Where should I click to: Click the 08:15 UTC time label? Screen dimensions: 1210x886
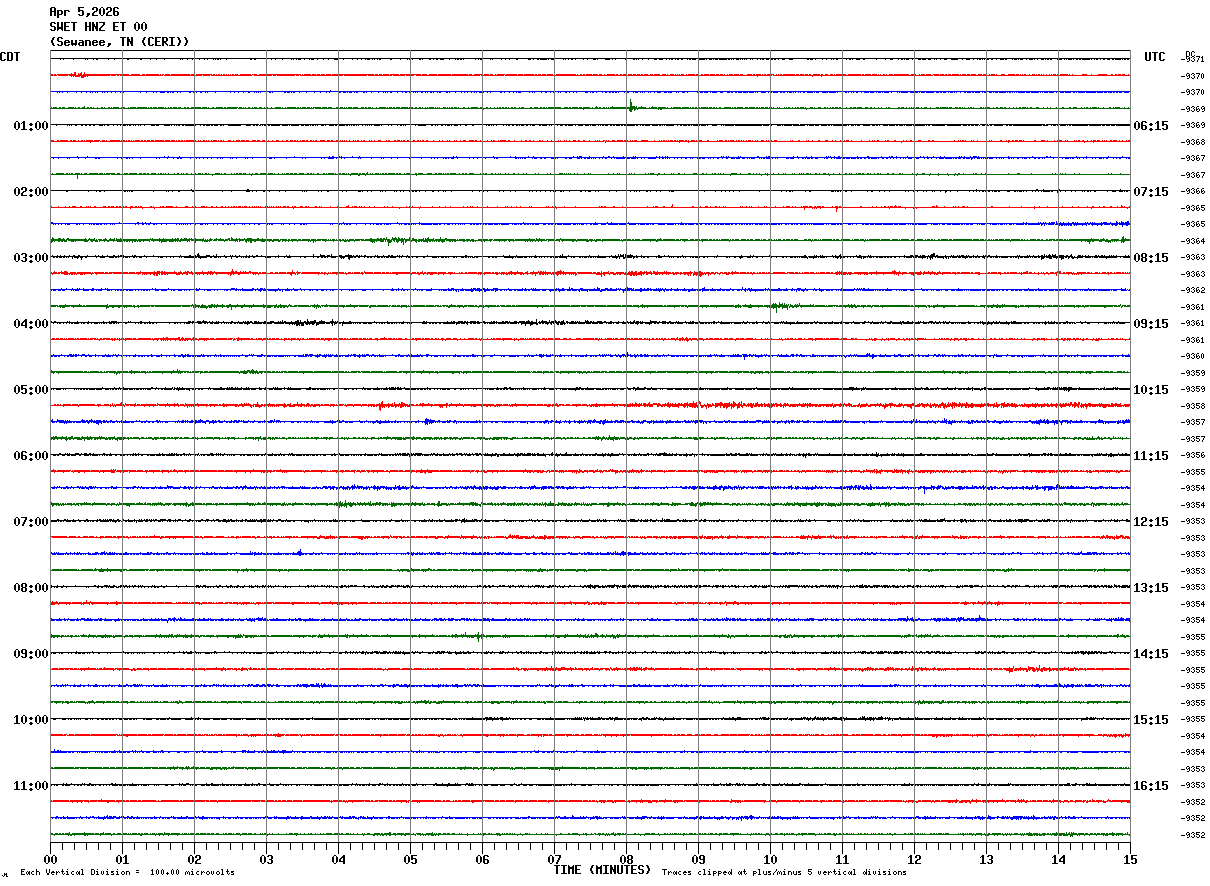(x=1151, y=258)
